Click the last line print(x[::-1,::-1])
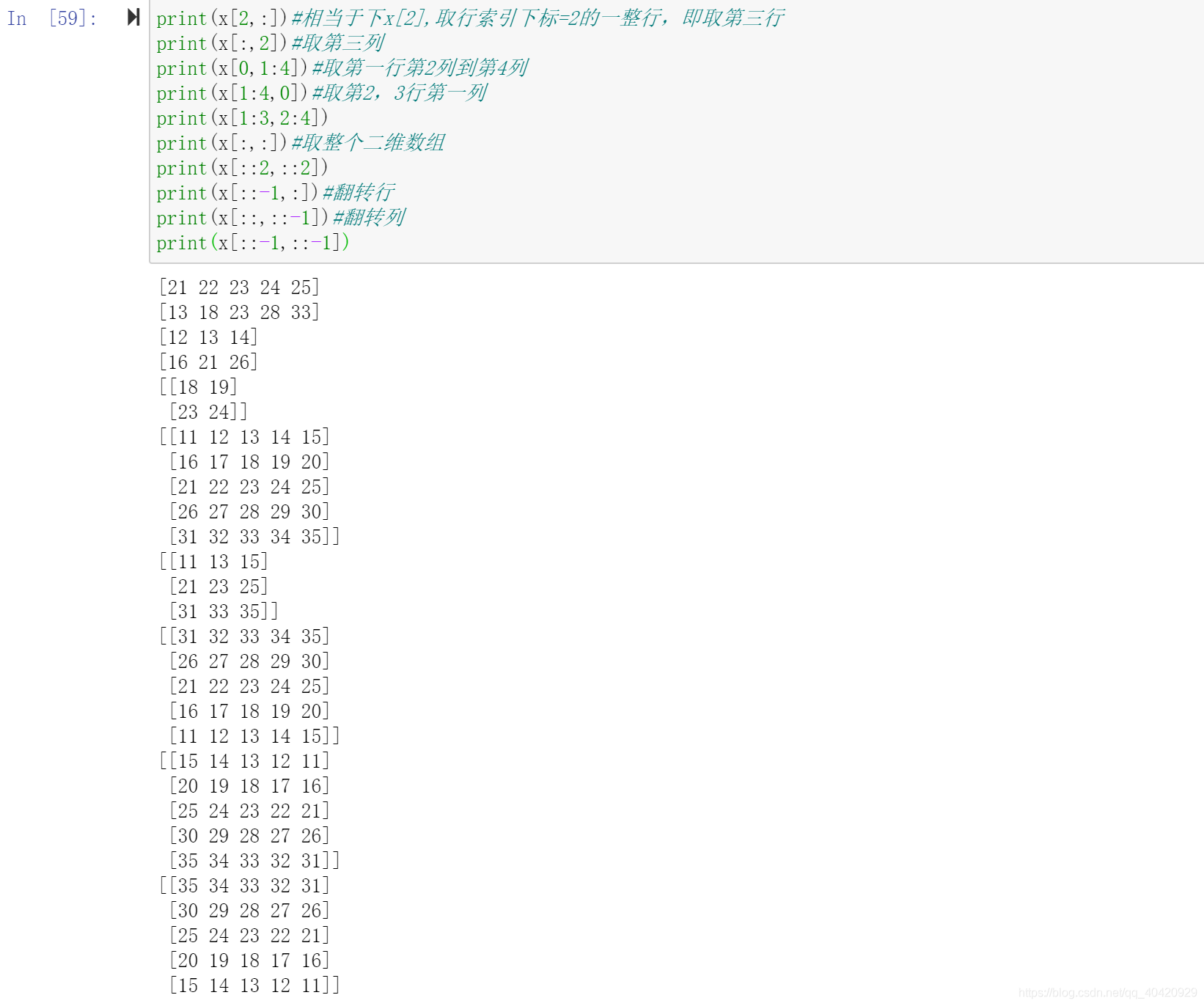1204x1006 pixels. tap(252, 243)
